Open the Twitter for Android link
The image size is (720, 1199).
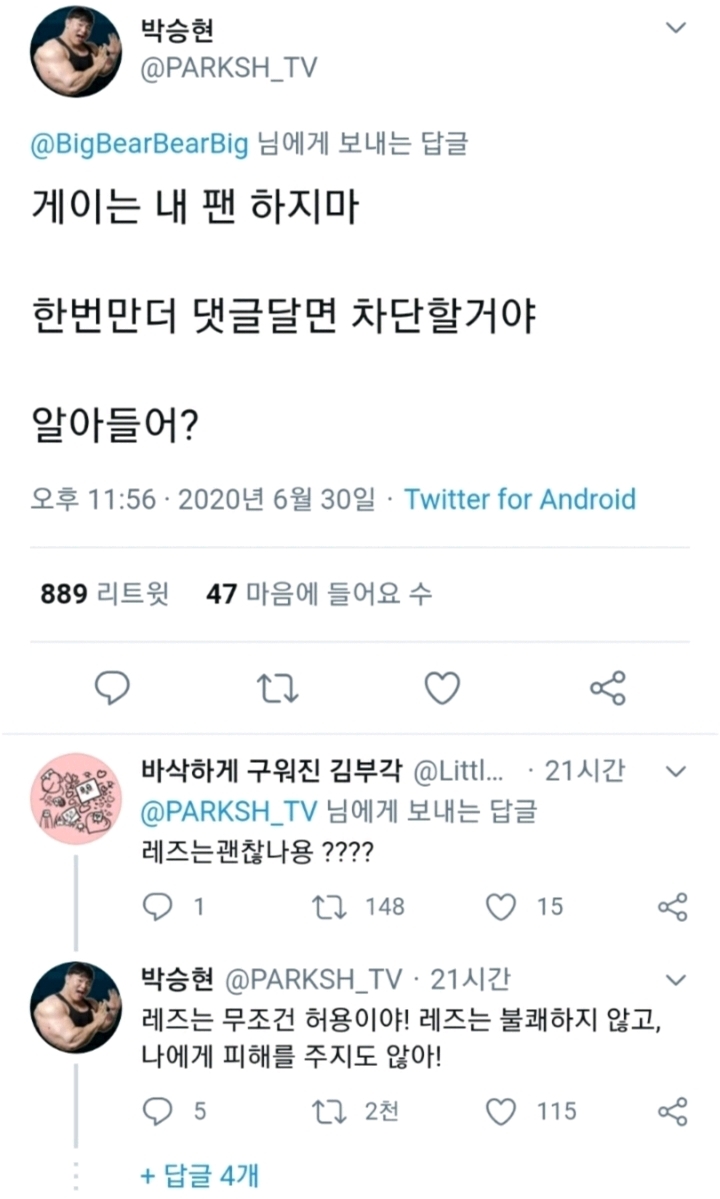coord(519,498)
